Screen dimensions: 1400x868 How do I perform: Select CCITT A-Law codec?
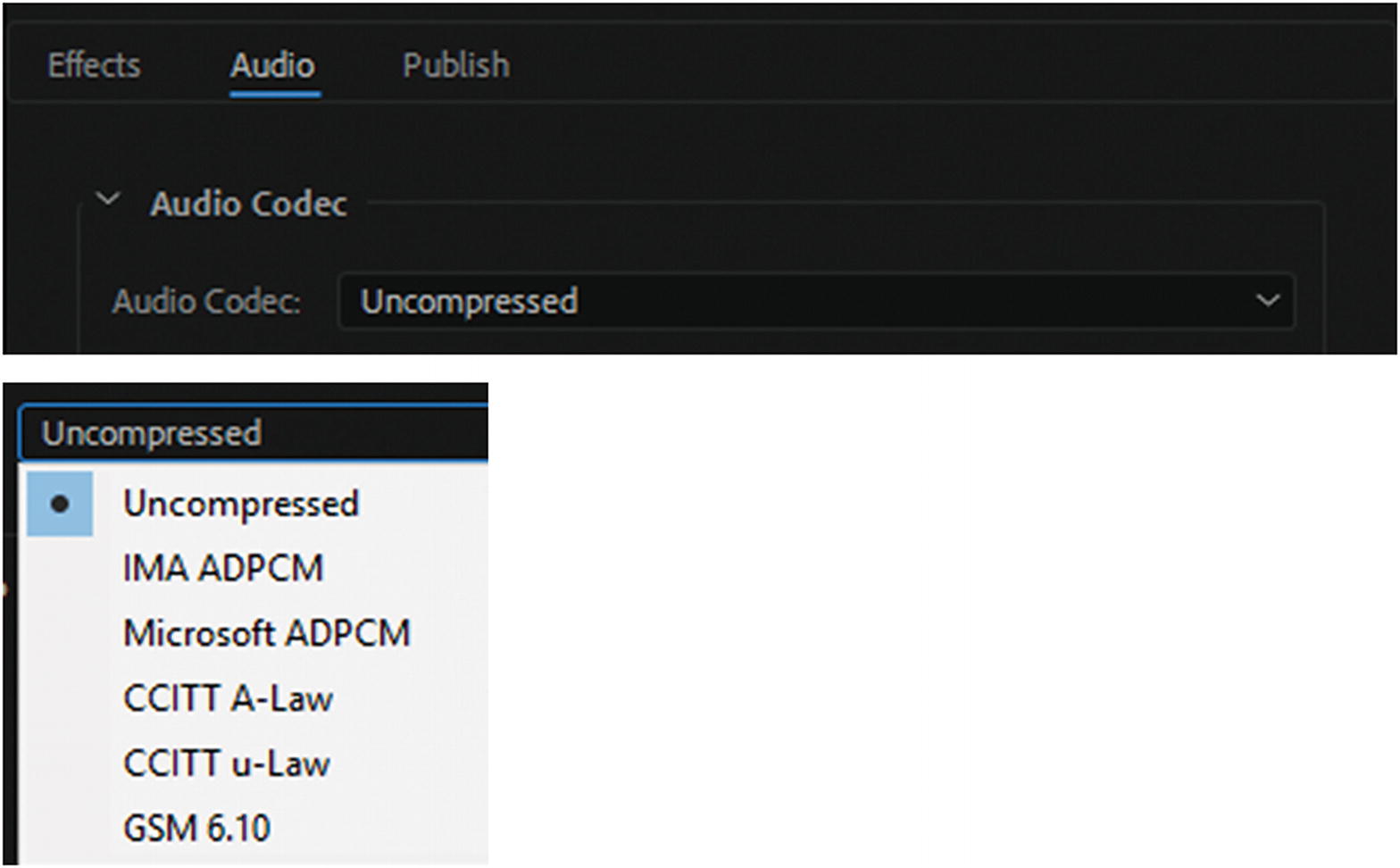(x=228, y=698)
